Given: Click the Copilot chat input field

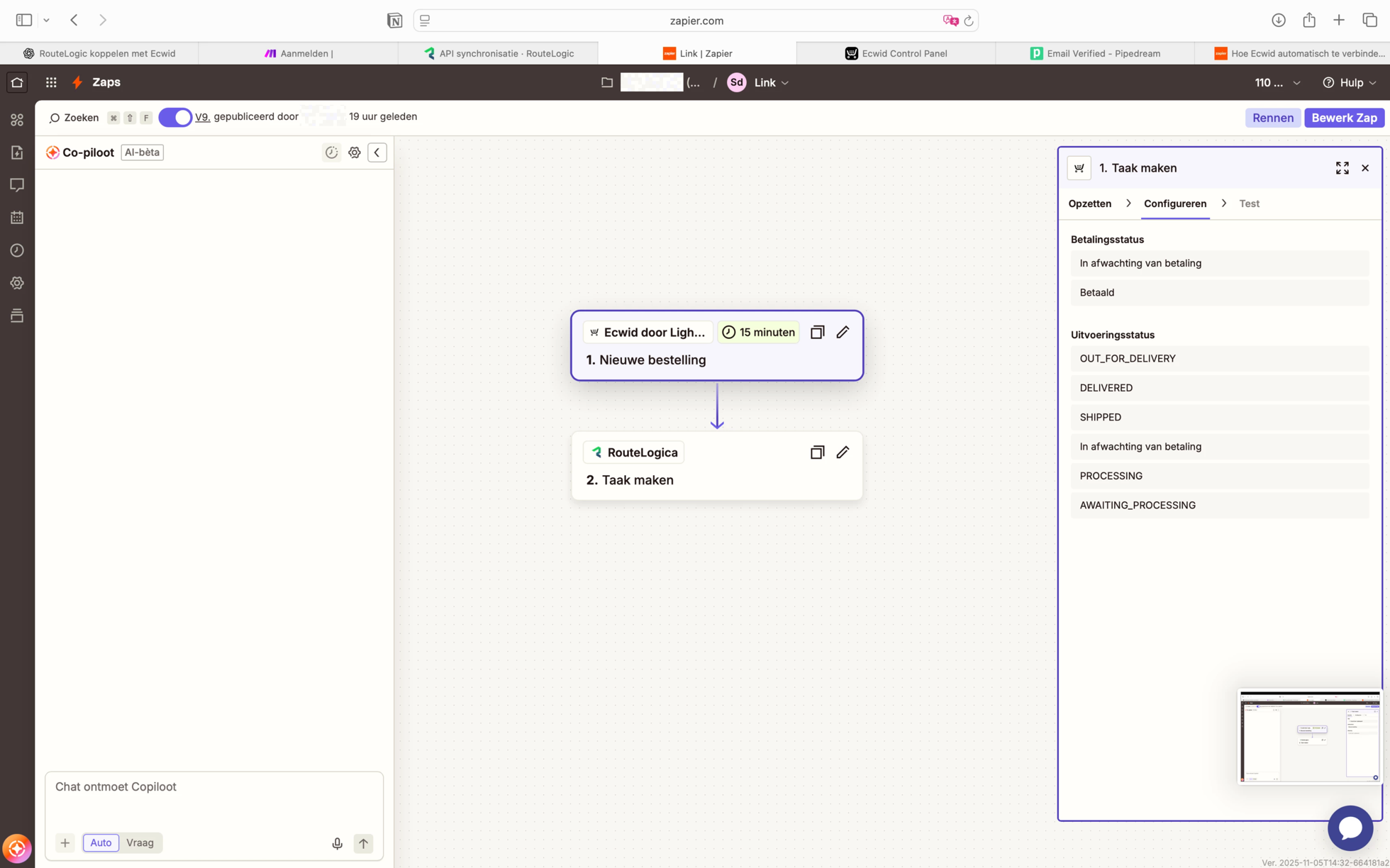Looking at the screenshot, I should coord(213,798).
